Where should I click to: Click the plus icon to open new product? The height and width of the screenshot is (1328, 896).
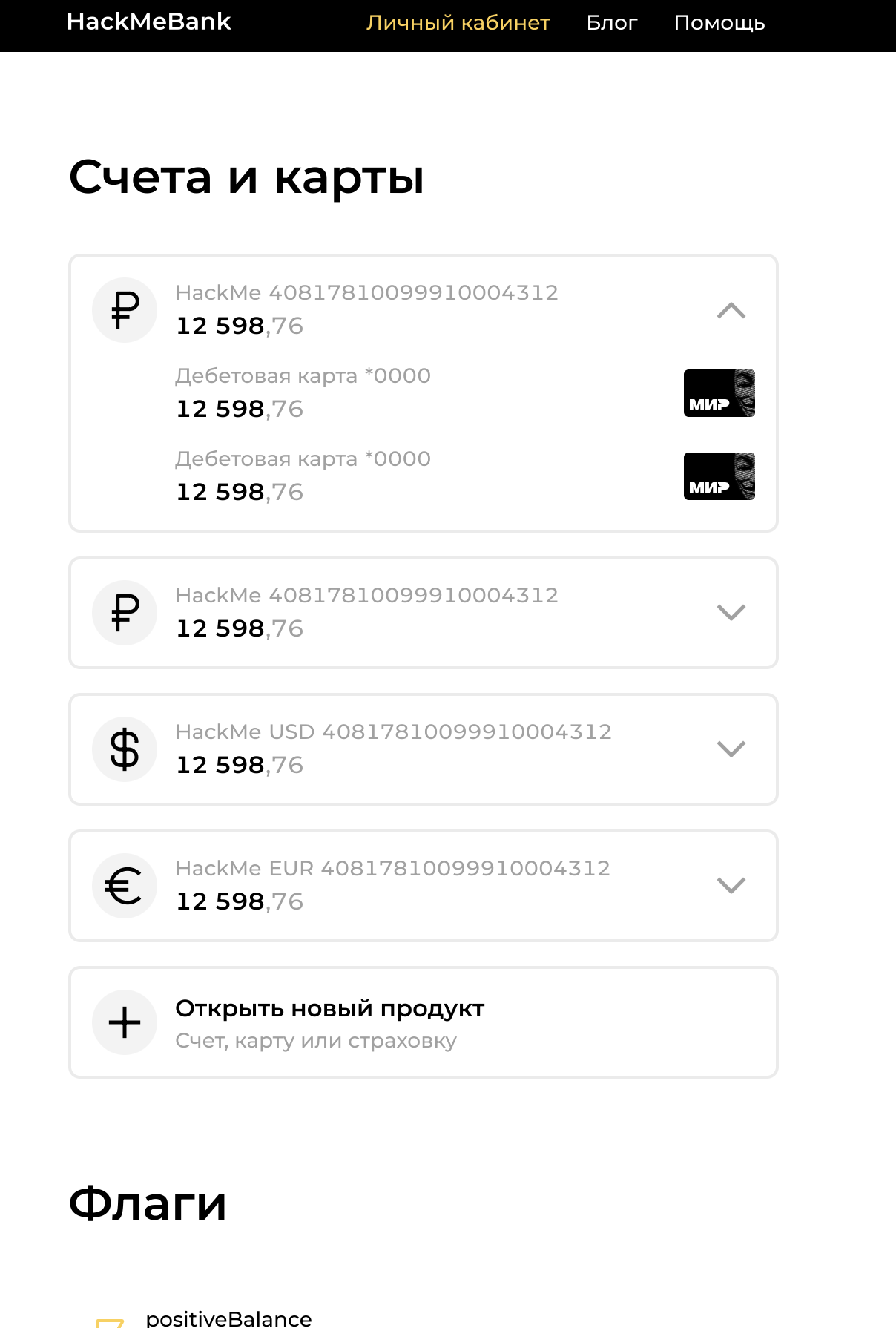(x=125, y=1022)
